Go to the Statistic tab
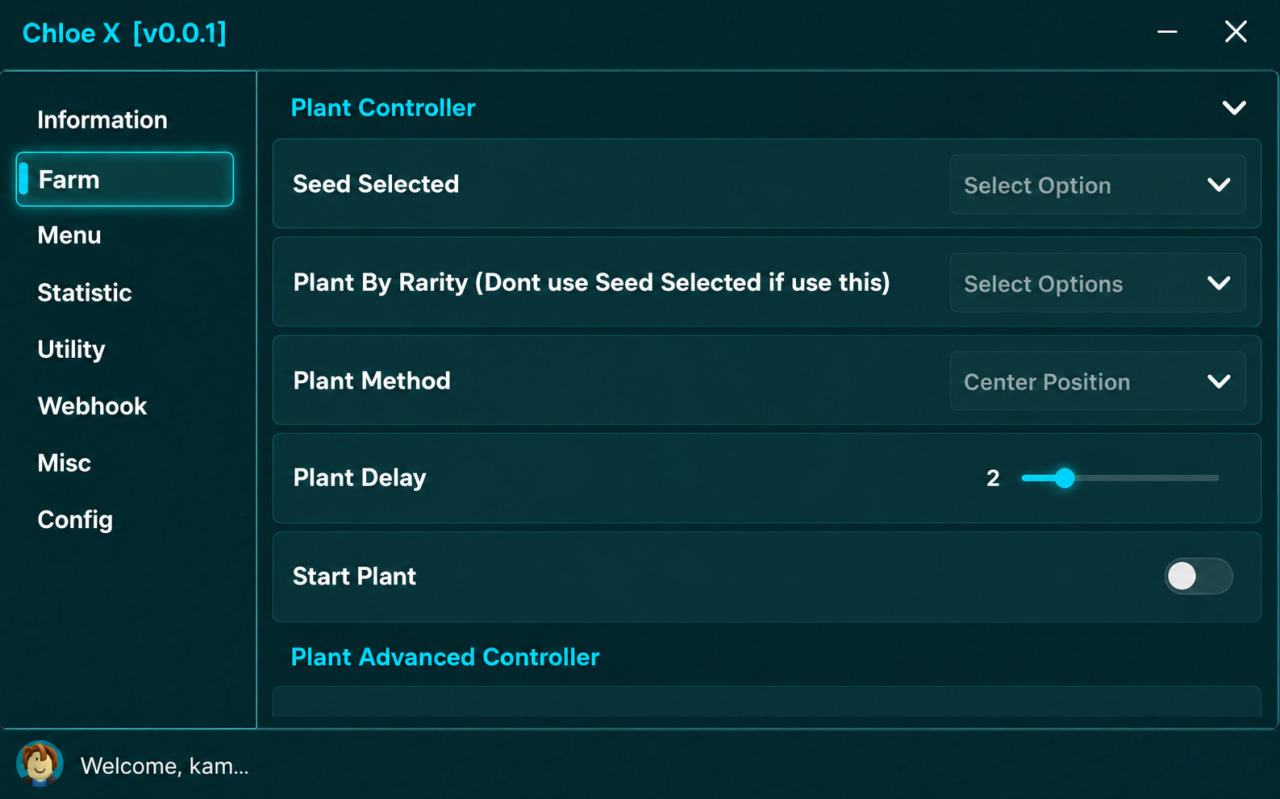Screen dimensions: 1280x799 [x=84, y=293]
